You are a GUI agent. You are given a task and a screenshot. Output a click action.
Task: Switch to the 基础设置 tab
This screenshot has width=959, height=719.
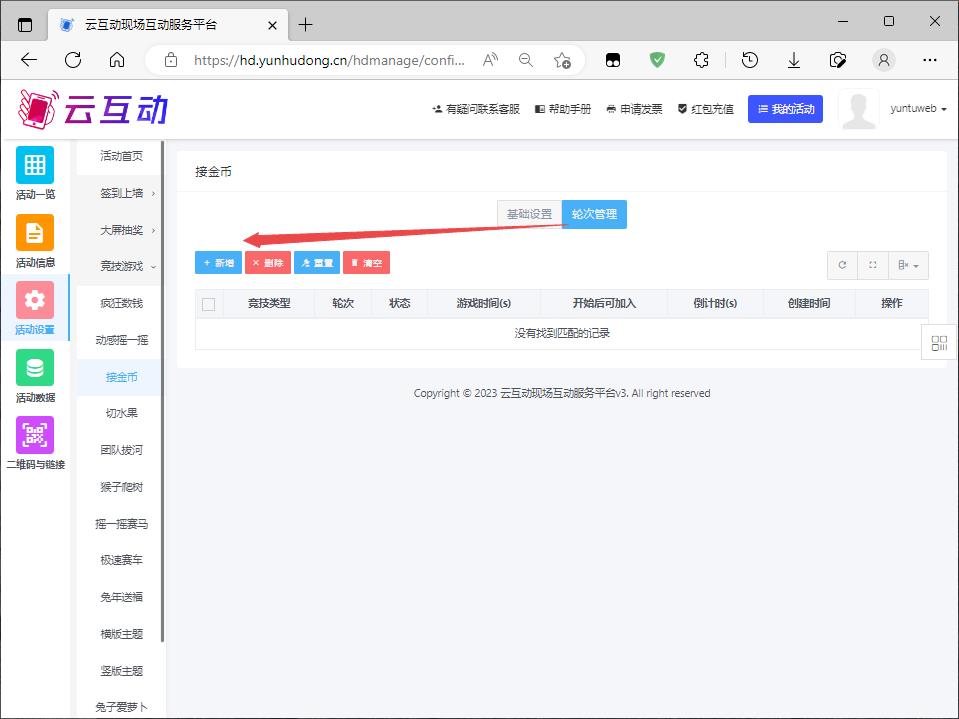tap(529, 214)
